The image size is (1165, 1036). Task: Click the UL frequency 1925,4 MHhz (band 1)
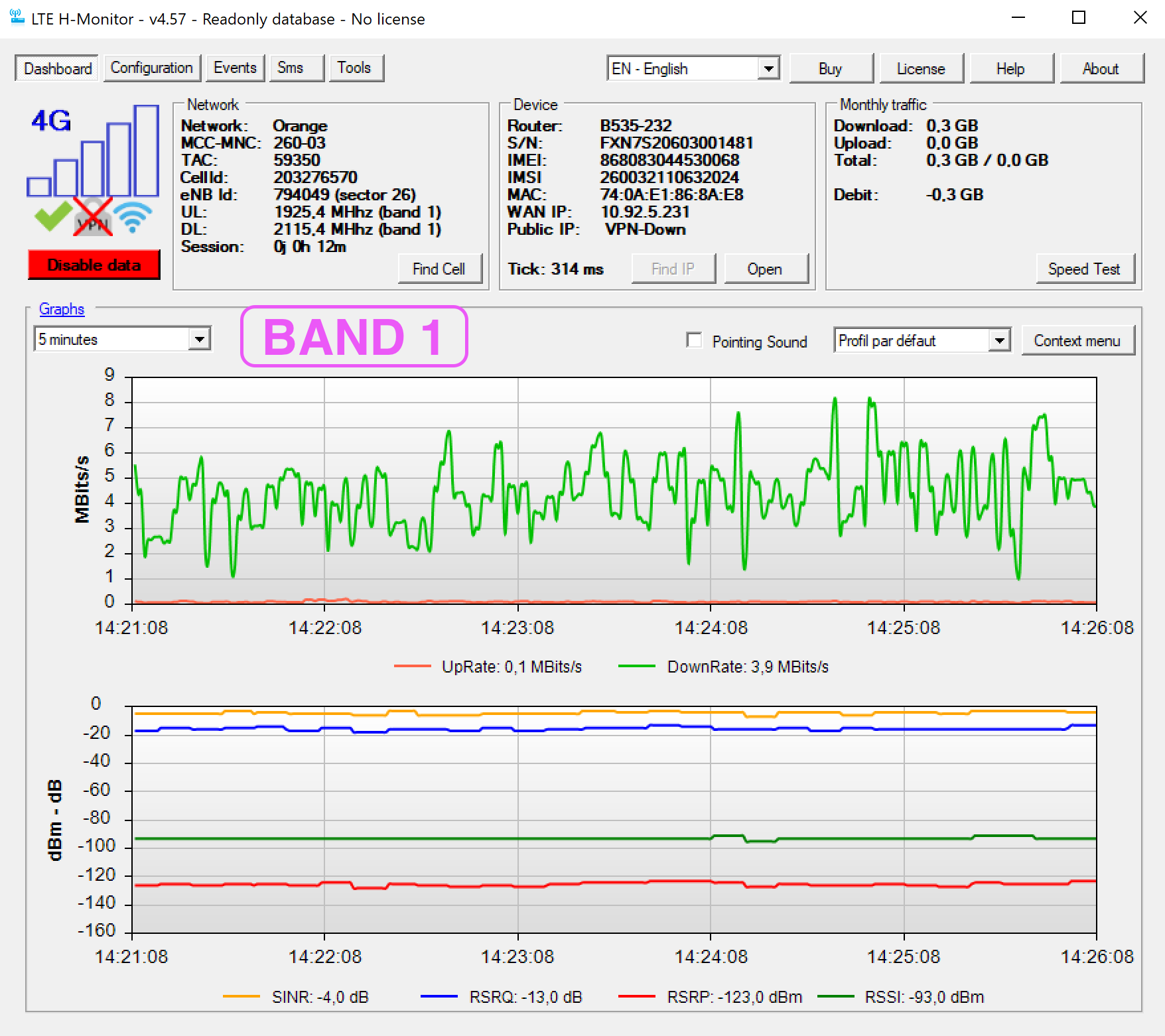358,212
